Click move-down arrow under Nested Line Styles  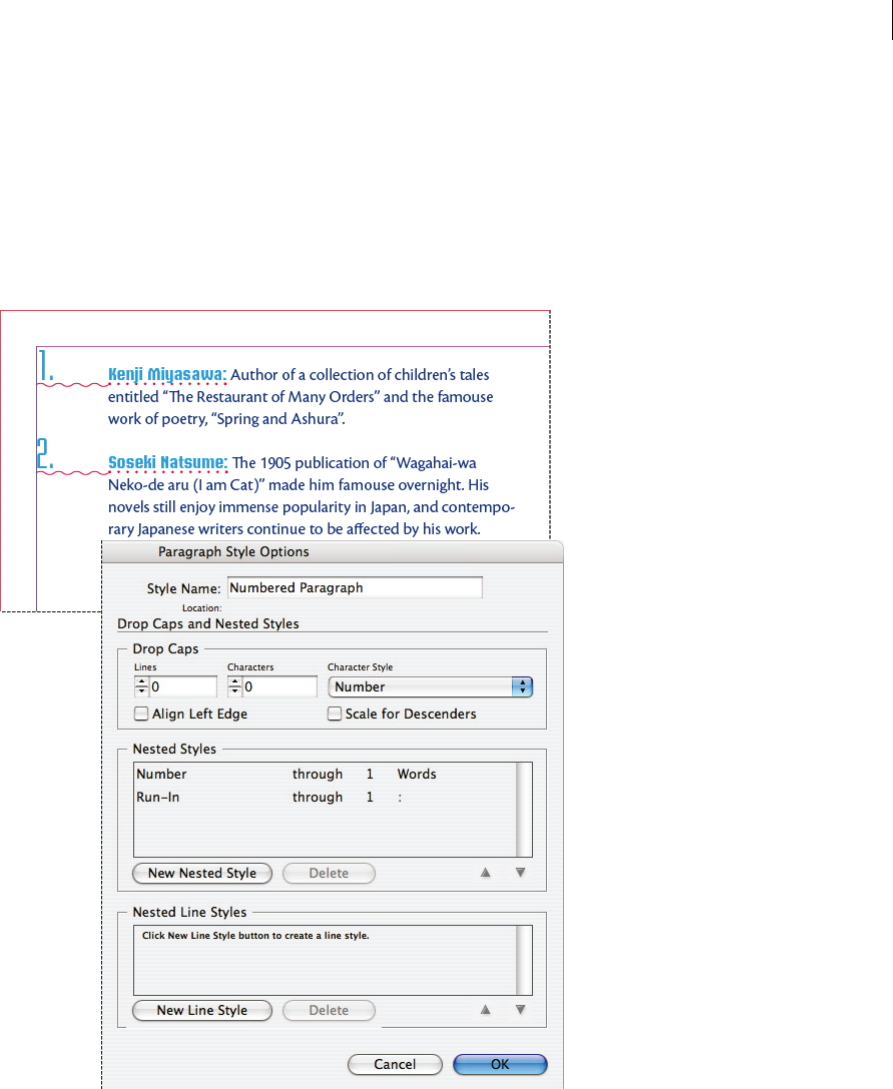tap(520, 1010)
